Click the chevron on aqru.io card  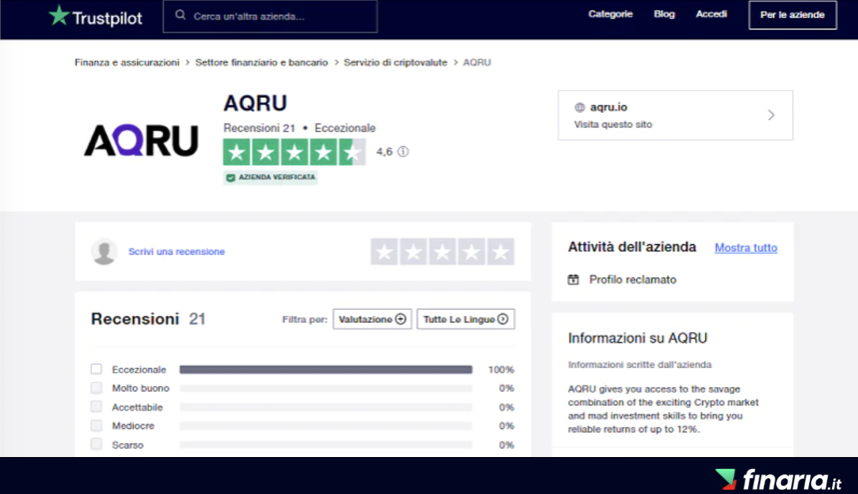pos(771,115)
